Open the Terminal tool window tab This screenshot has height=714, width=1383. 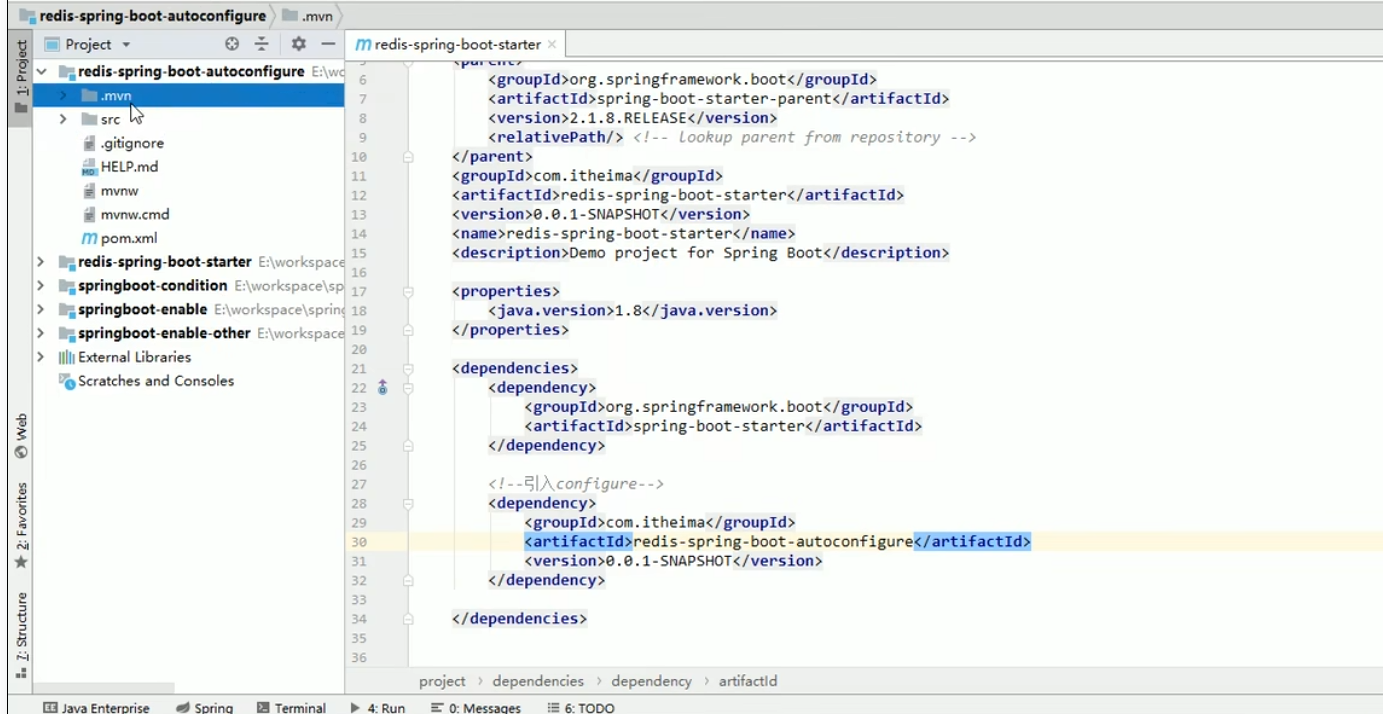pos(291,707)
